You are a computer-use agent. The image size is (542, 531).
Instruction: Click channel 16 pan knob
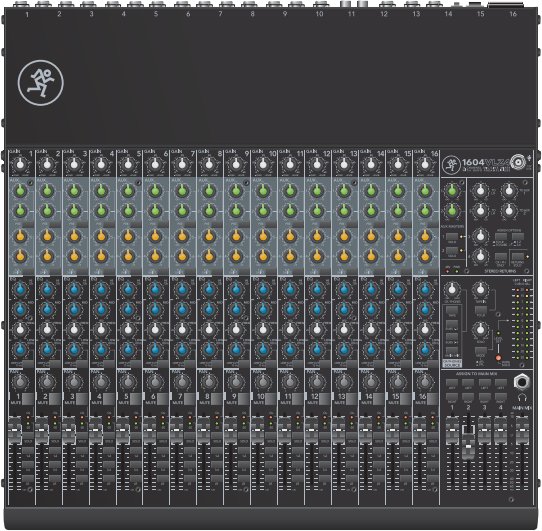(x=424, y=382)
